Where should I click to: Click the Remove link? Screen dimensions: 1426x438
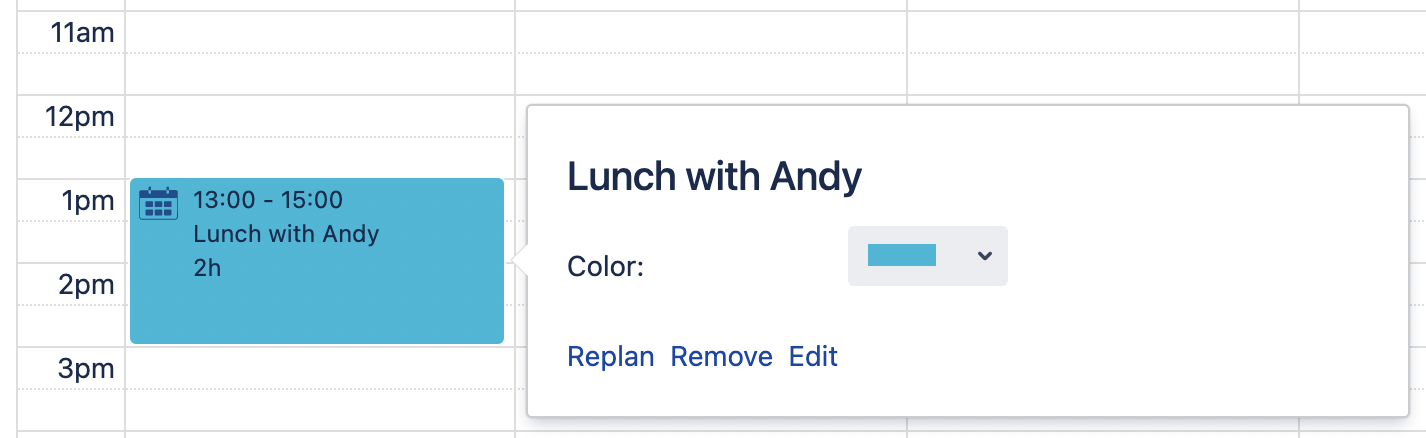click(721, 356)
